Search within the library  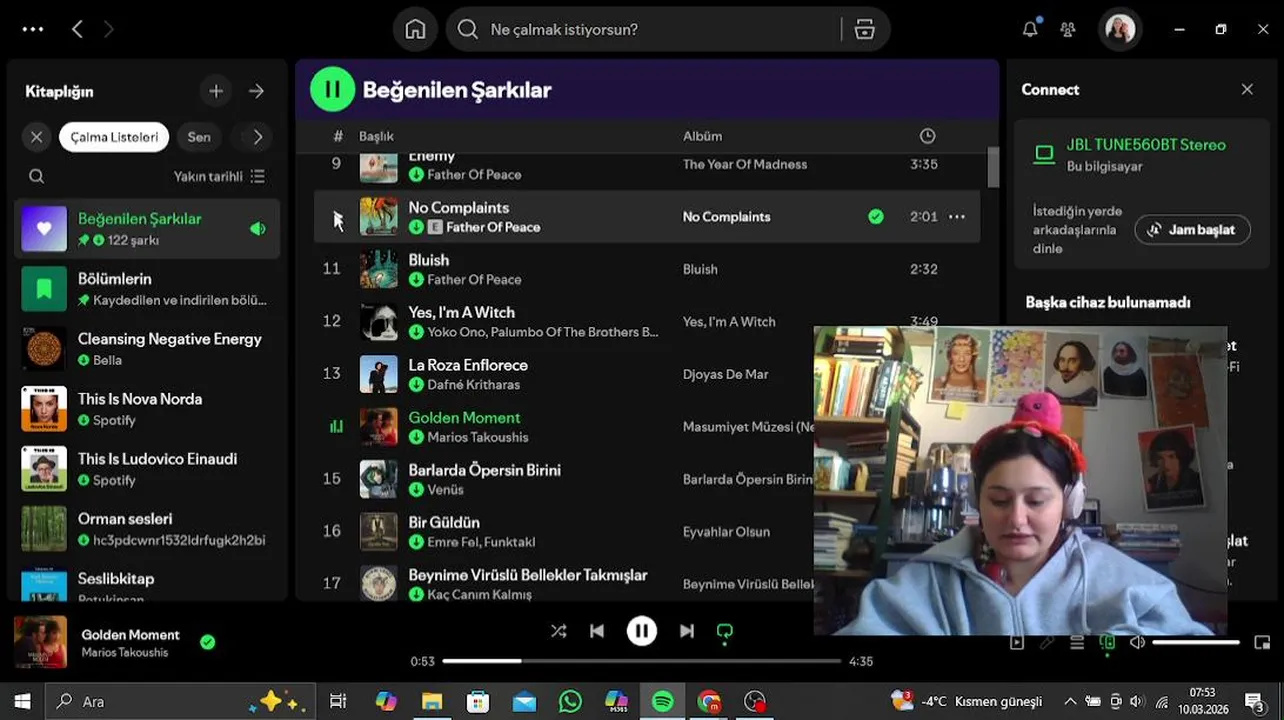tap(37, 176)
